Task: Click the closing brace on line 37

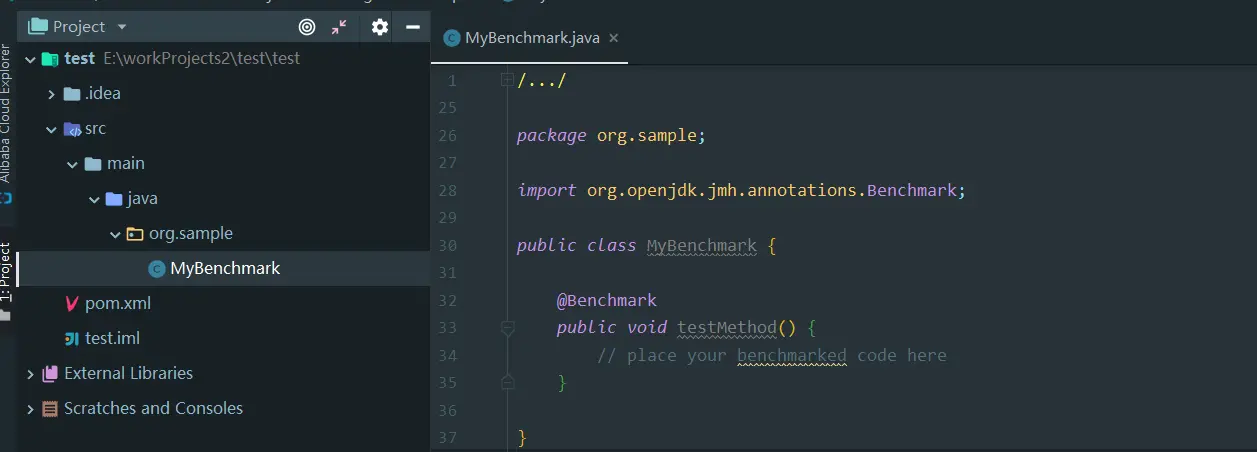Action: 522,437
